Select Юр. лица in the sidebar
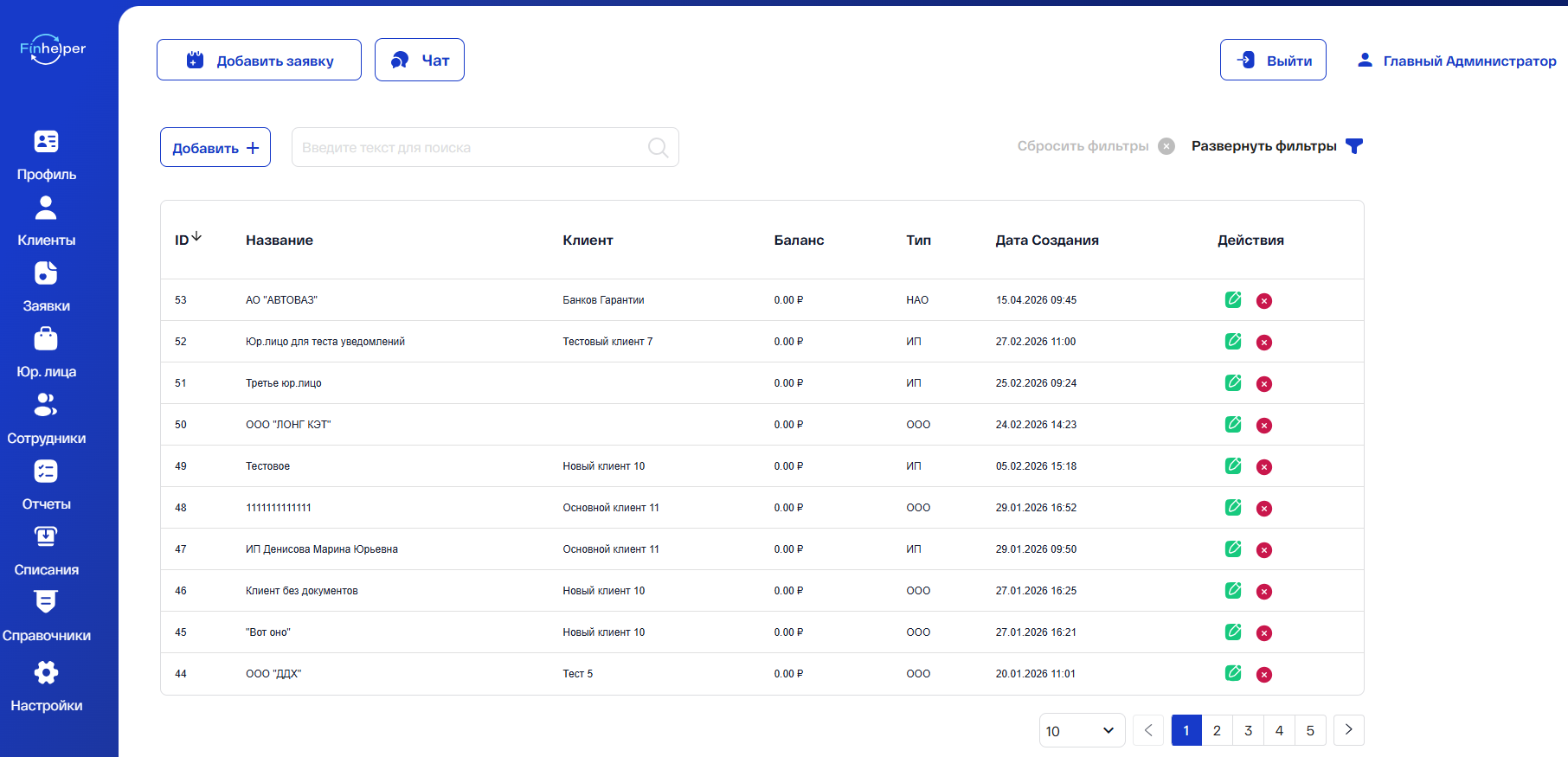1568x757 pixels. (47, 353)
